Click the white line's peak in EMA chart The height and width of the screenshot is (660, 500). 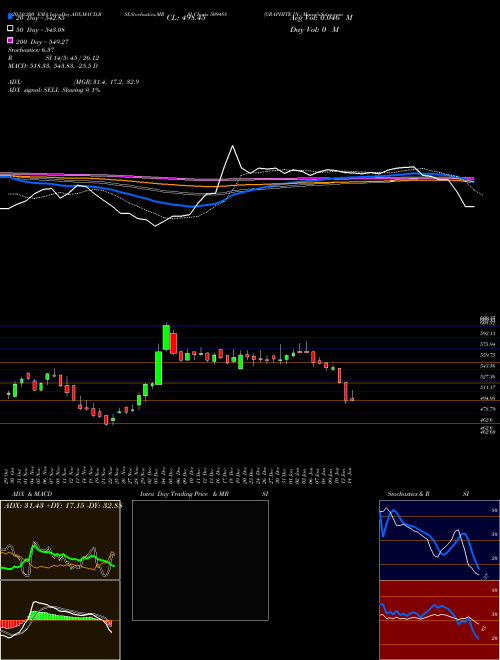[232, 146]
